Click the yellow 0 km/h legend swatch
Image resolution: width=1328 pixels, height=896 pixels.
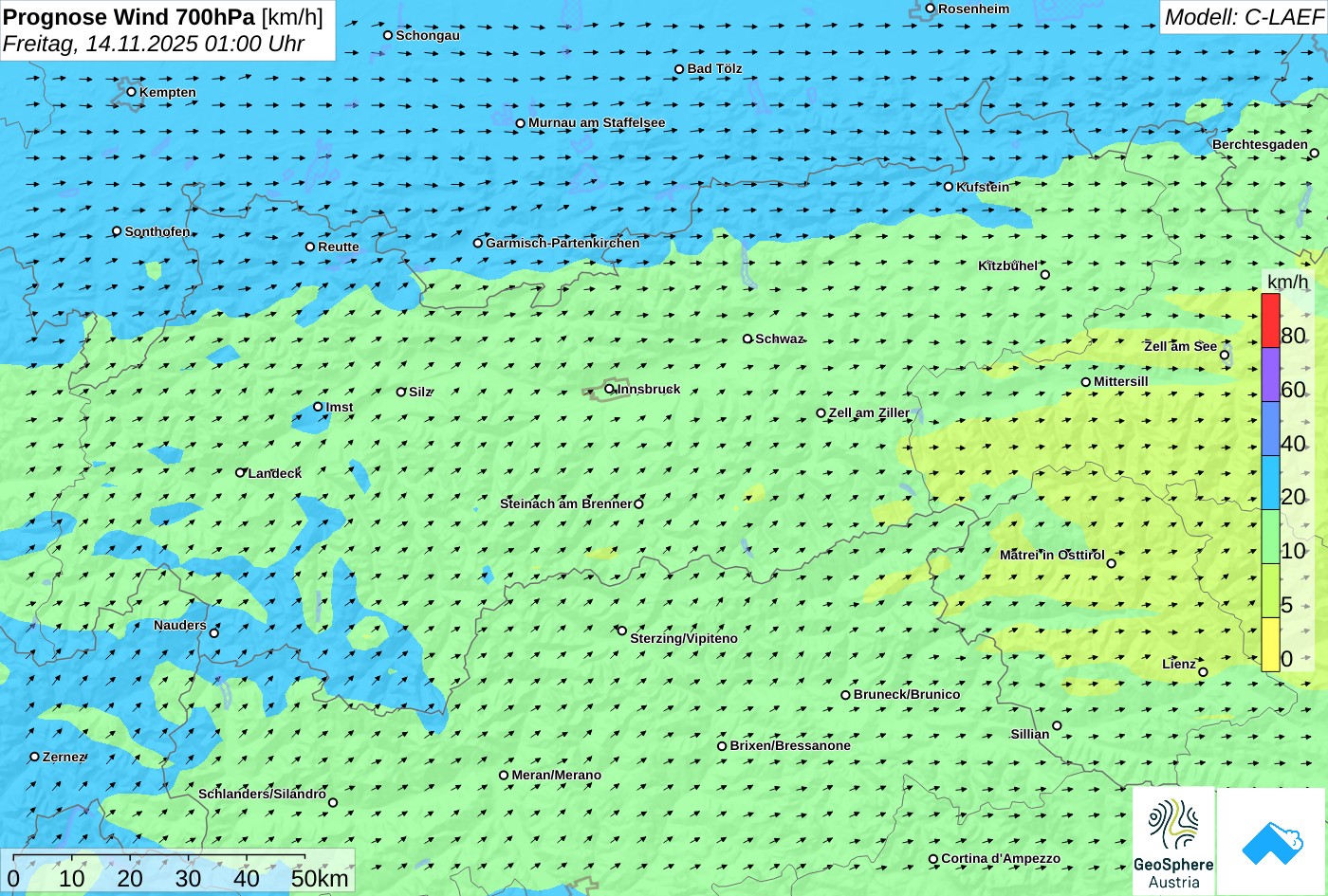(x=1270, y=645)
